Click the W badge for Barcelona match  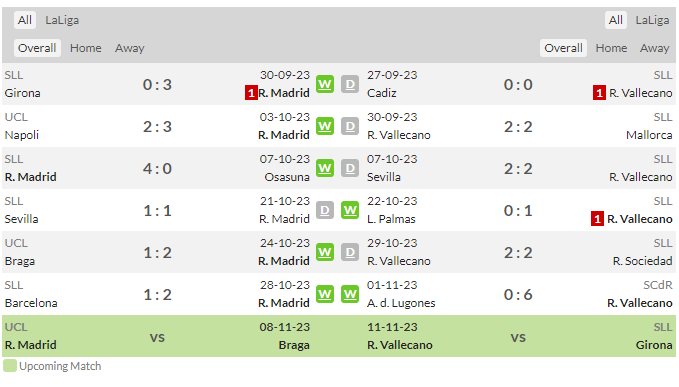click(x=325, y=294)
